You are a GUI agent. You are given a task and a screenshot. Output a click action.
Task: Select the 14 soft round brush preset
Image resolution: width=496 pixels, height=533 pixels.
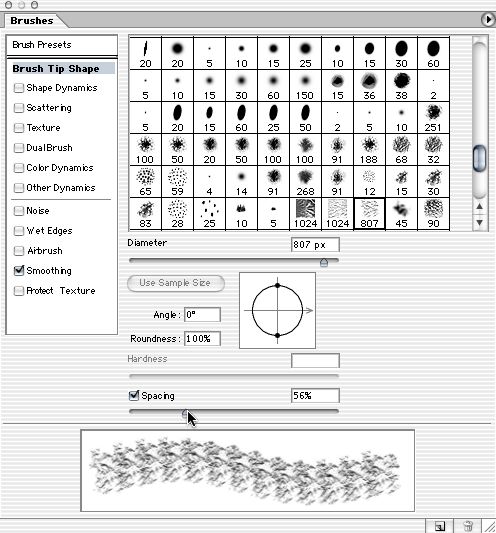pos(241,182)
